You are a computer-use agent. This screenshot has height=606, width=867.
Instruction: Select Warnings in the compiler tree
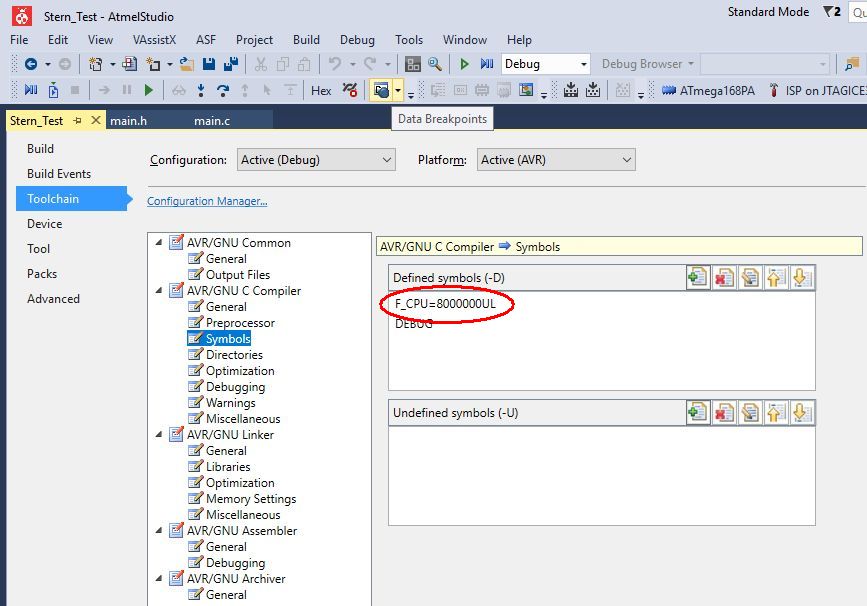coord(231,403)
